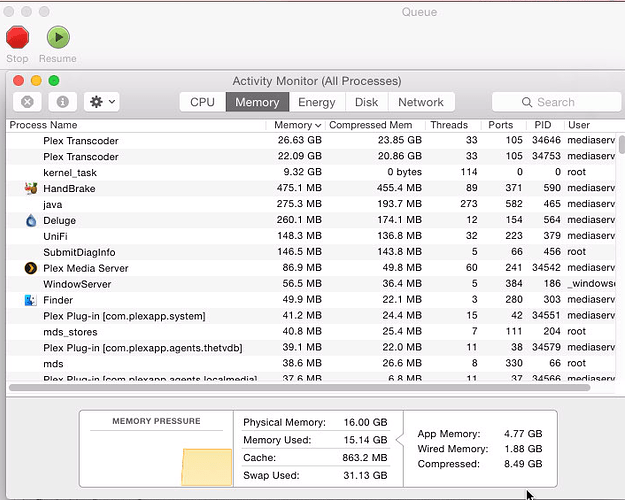Click the Compressed 8.49 GB value
The image size is (625, 500).
coord(523,464)
